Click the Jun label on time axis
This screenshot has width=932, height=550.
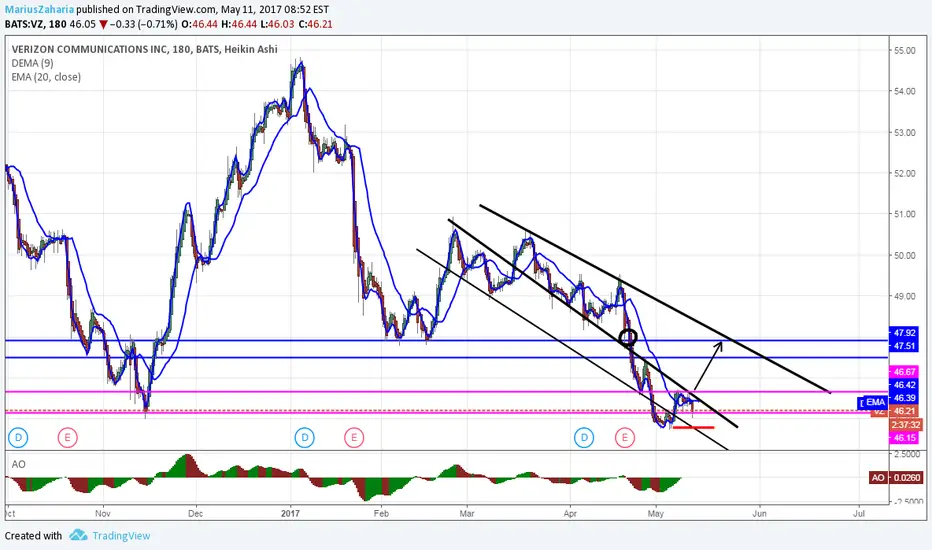click(x=758, y=513)
